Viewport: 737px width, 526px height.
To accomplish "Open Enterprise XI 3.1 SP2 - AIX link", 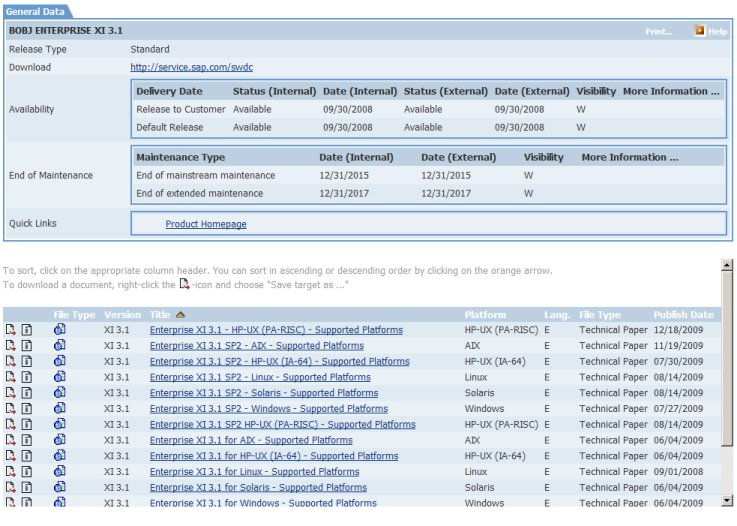I will (x=257, y=345).
